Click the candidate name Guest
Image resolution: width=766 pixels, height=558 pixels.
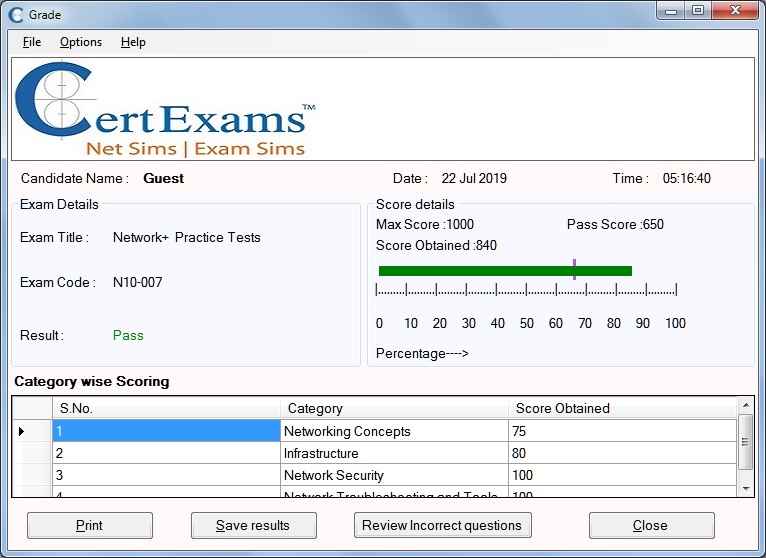coord(164,178)
